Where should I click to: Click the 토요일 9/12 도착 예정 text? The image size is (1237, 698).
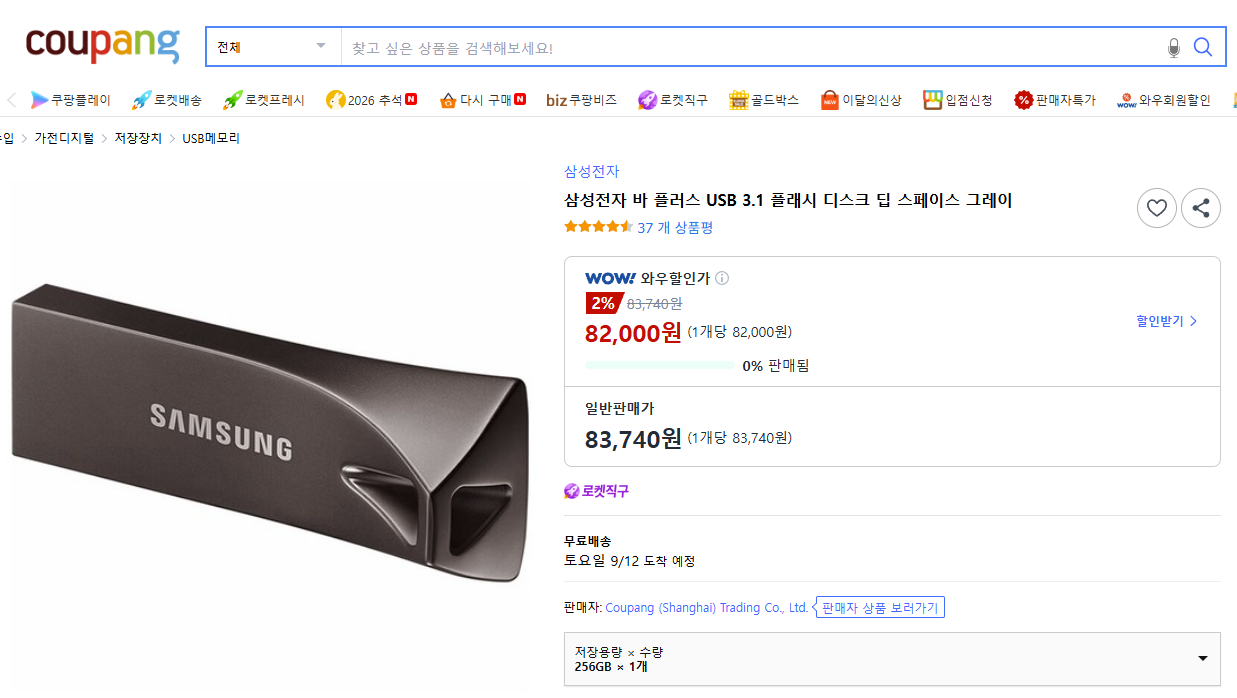630,561
